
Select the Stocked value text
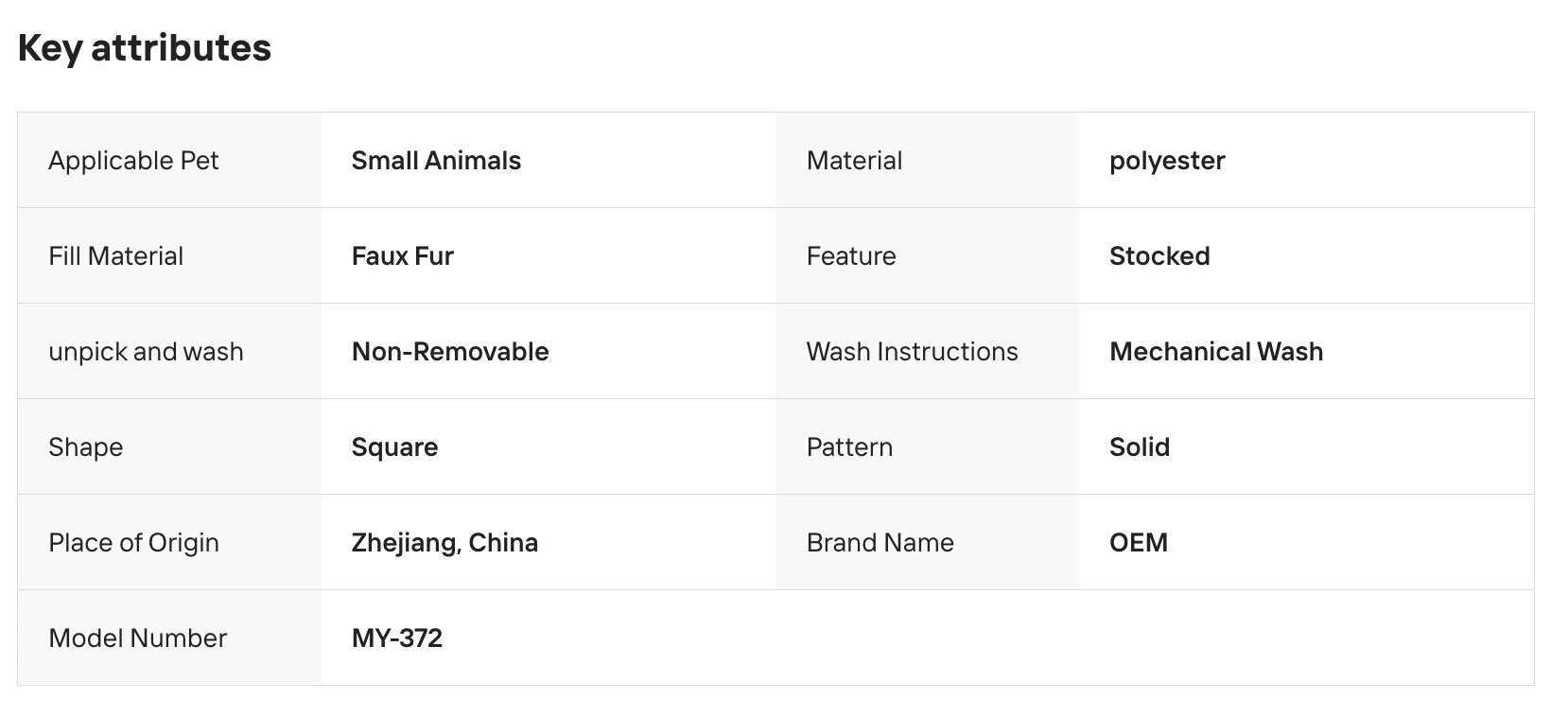[x=1159, y=256]
